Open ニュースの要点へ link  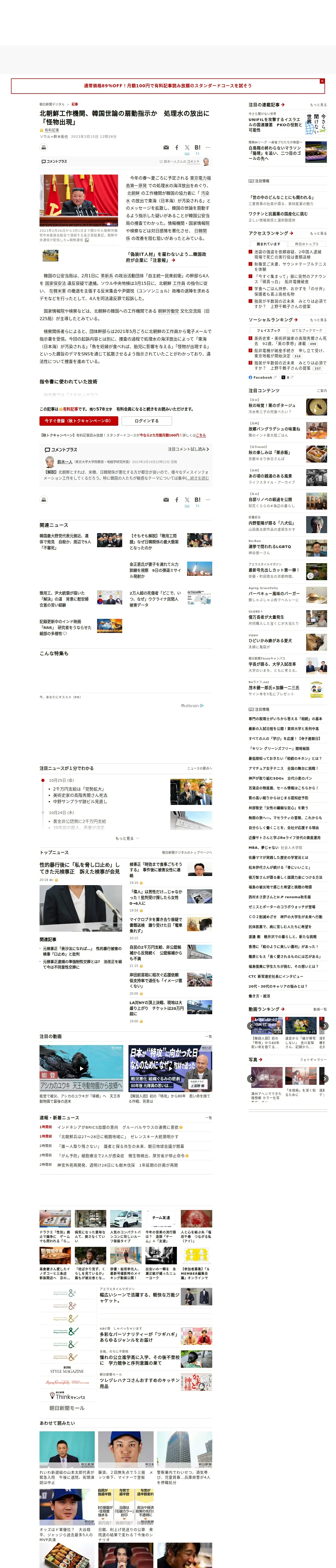tap(199, 768)
